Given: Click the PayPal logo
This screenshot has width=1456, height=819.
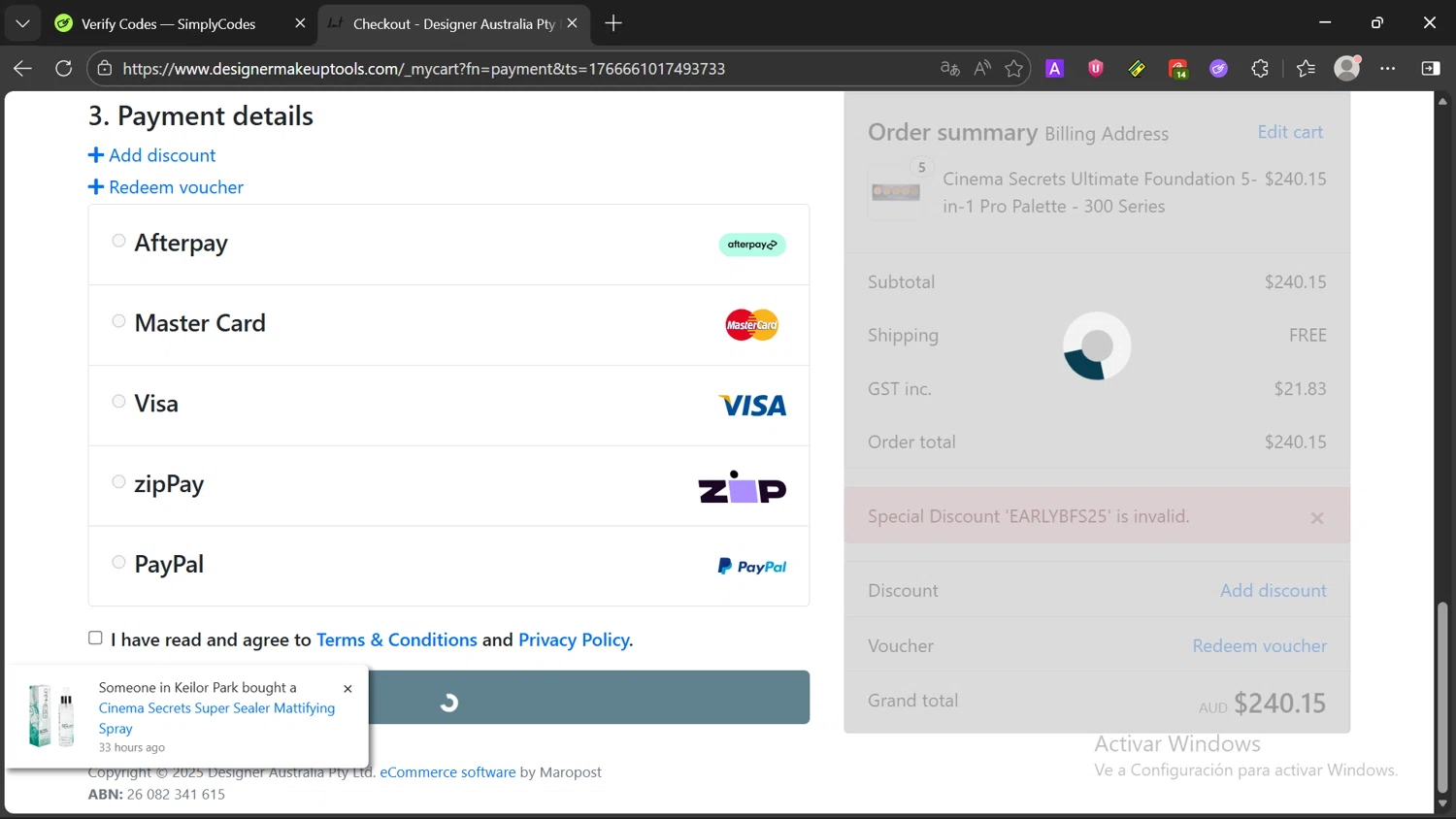Looking at the screenshot, I should point(752,567).
